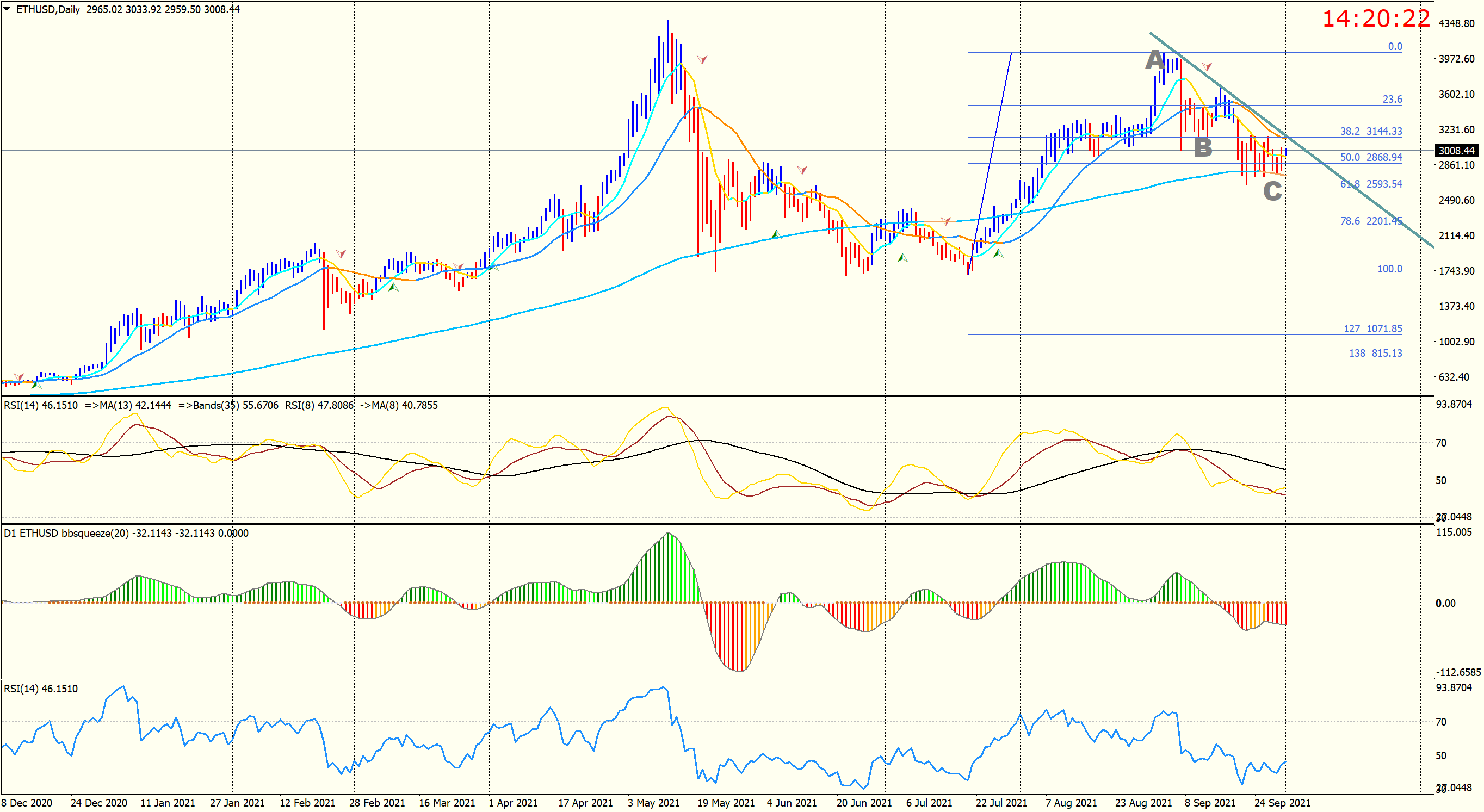Select the wave label C
This screenshot has width=1484, height=812.
pyautogui.click(x=1272, y=191)
